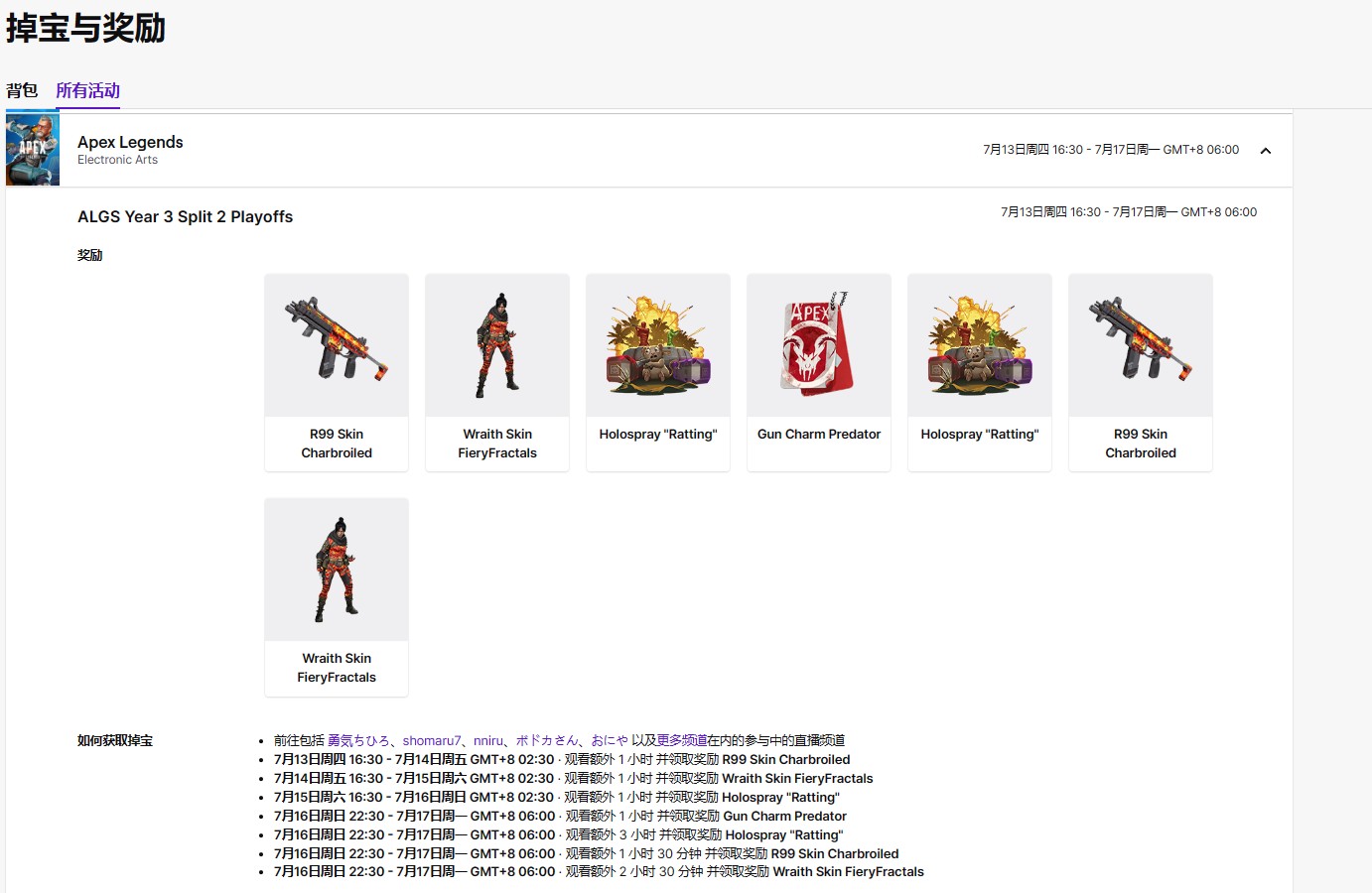The image size is (1372, 893).
Task: Click the 掉宝与奖励 page heading
Action: (85, 30)
